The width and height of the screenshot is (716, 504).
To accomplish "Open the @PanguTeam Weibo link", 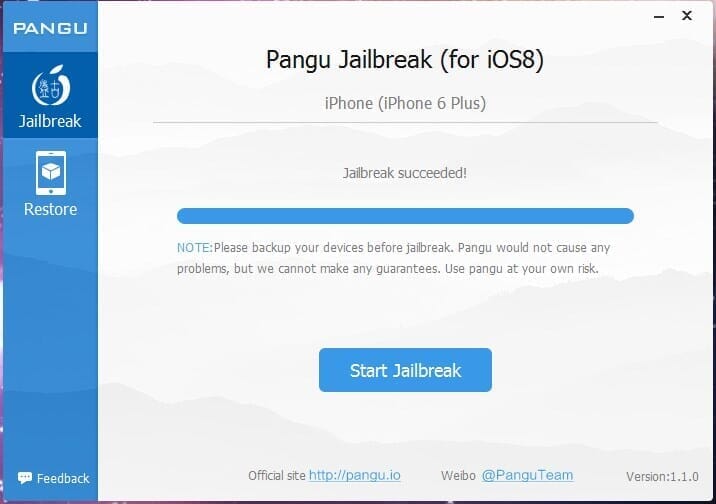I will click(x=527, y=475).
